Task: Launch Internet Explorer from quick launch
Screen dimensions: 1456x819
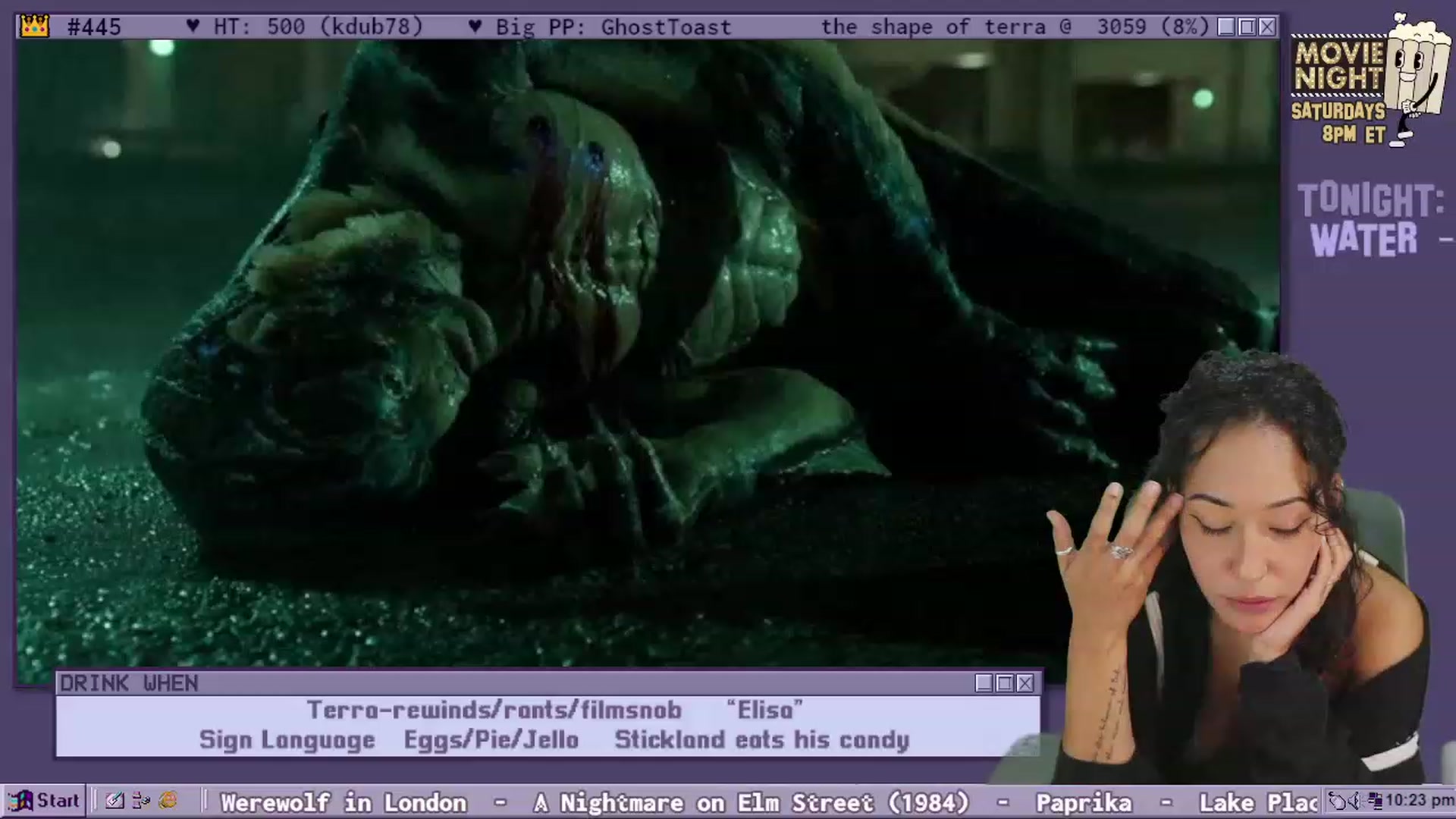Action: tap(168, 801)
